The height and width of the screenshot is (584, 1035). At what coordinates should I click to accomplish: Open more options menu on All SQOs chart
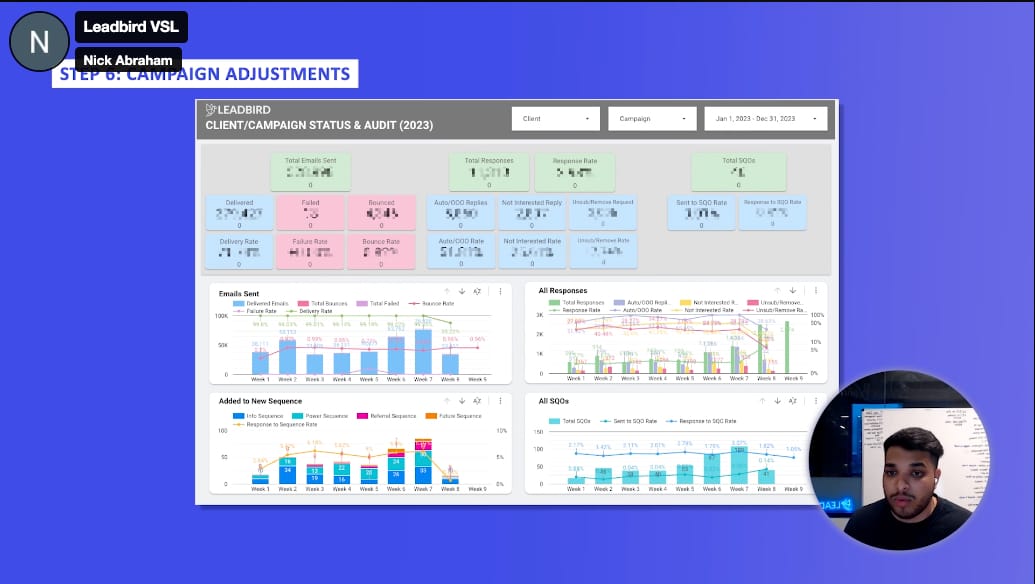click(816, 401)
